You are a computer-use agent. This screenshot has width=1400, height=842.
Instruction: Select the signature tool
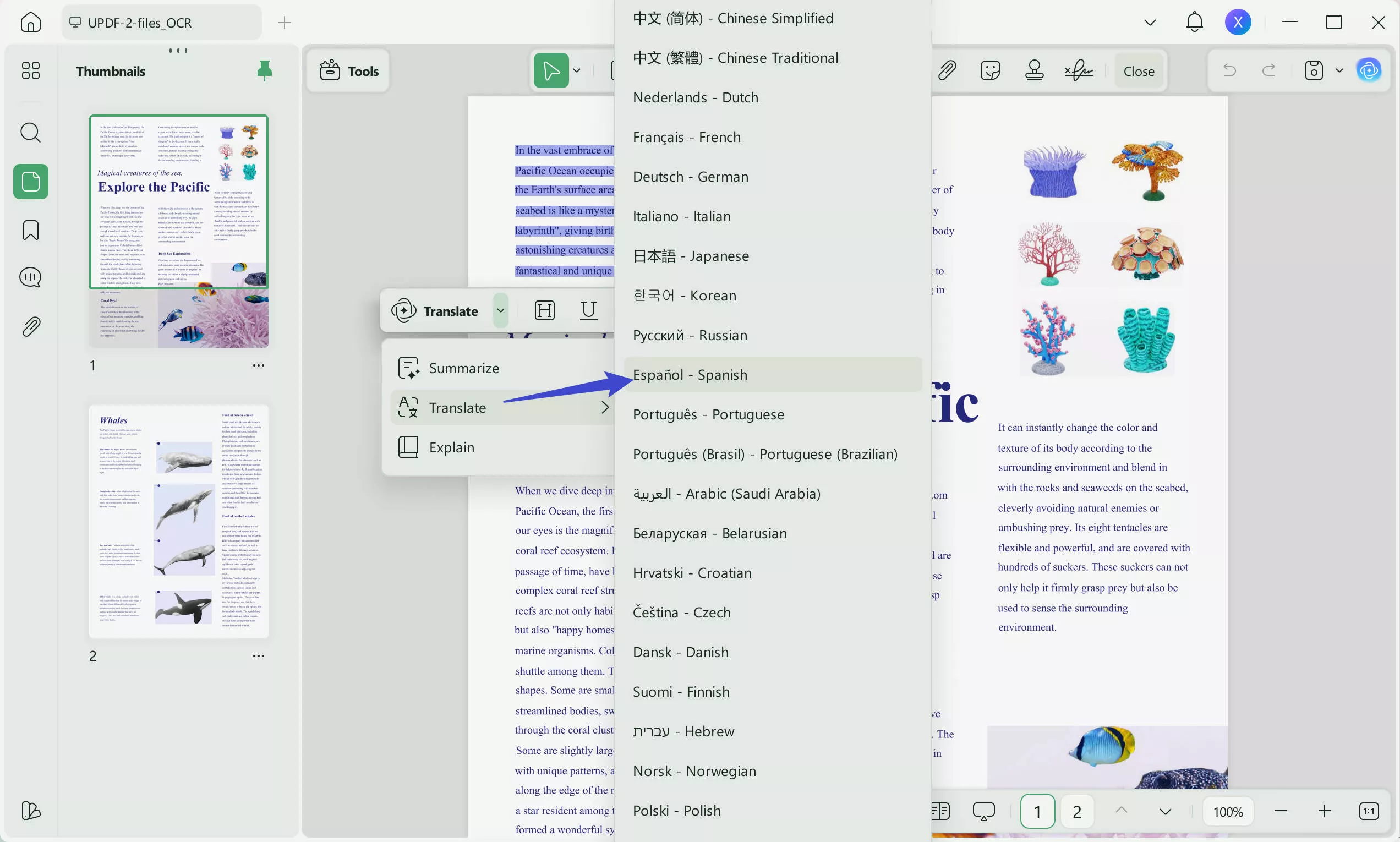click(1077, 70)
